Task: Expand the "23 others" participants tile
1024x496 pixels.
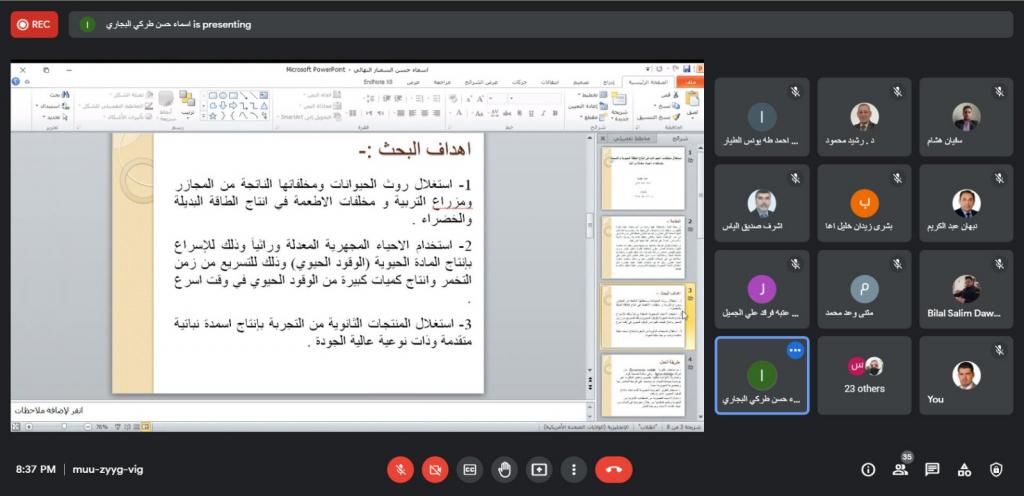Action: point(864,375)
